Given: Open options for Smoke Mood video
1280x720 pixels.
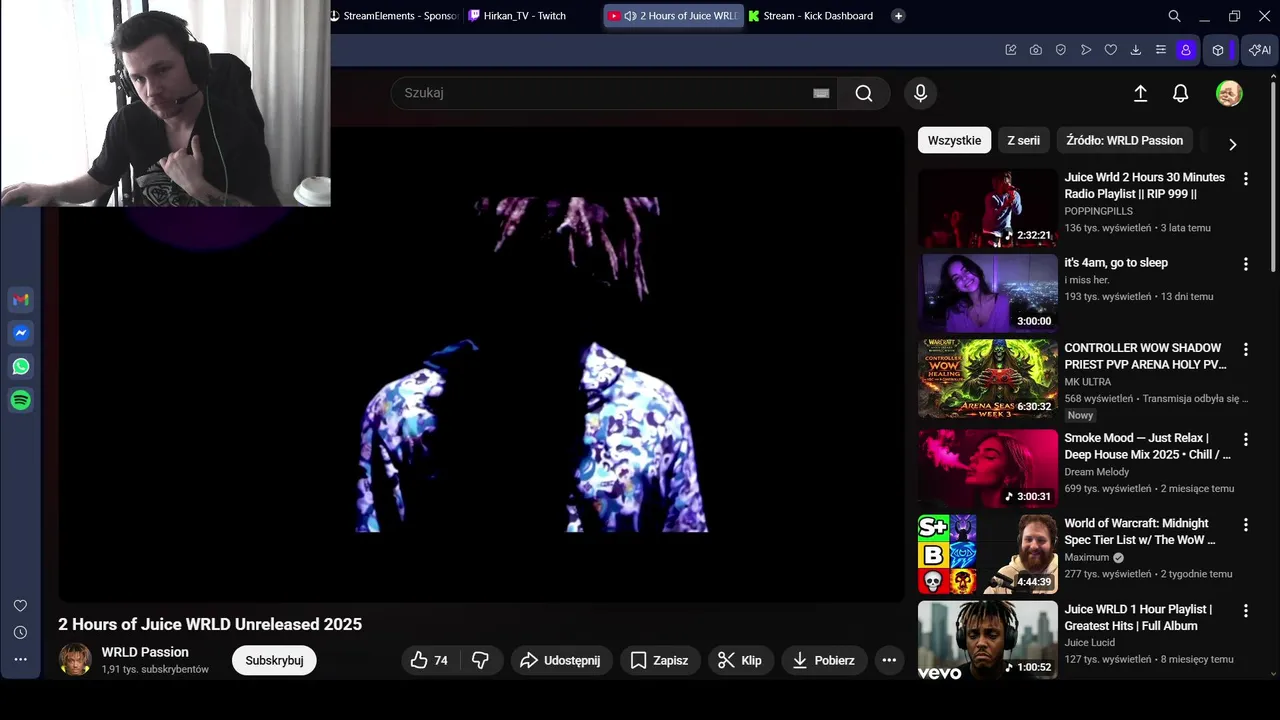Looking at the screenshot, I should [x=1246, y=439].
